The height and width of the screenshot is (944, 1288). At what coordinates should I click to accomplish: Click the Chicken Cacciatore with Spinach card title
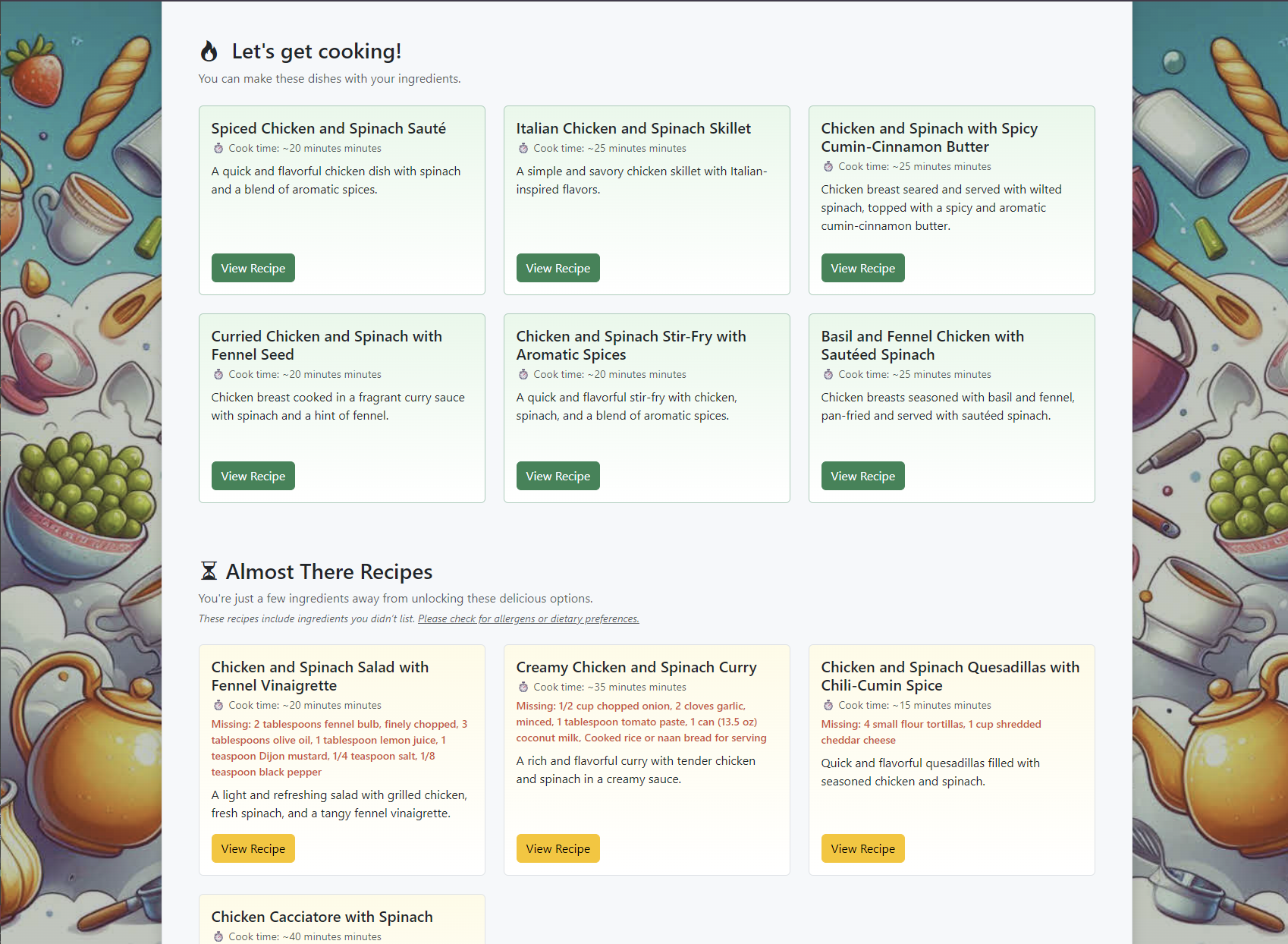(322, 917)
